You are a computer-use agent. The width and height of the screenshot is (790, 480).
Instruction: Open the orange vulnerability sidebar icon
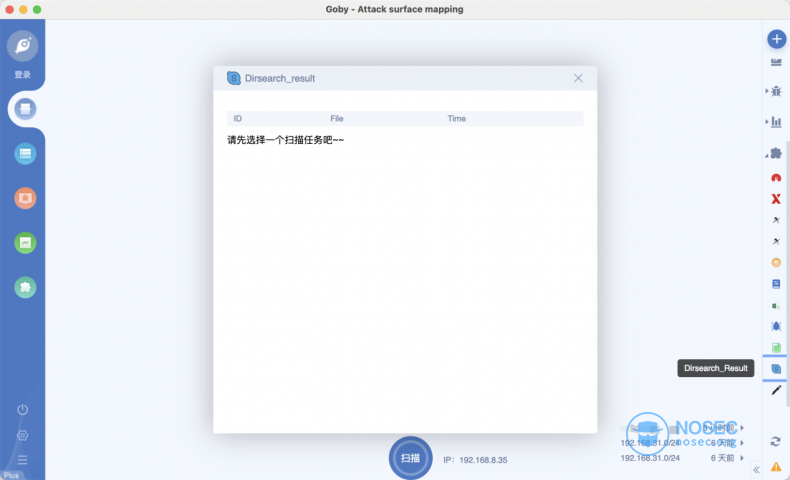[x=25, y=198]
